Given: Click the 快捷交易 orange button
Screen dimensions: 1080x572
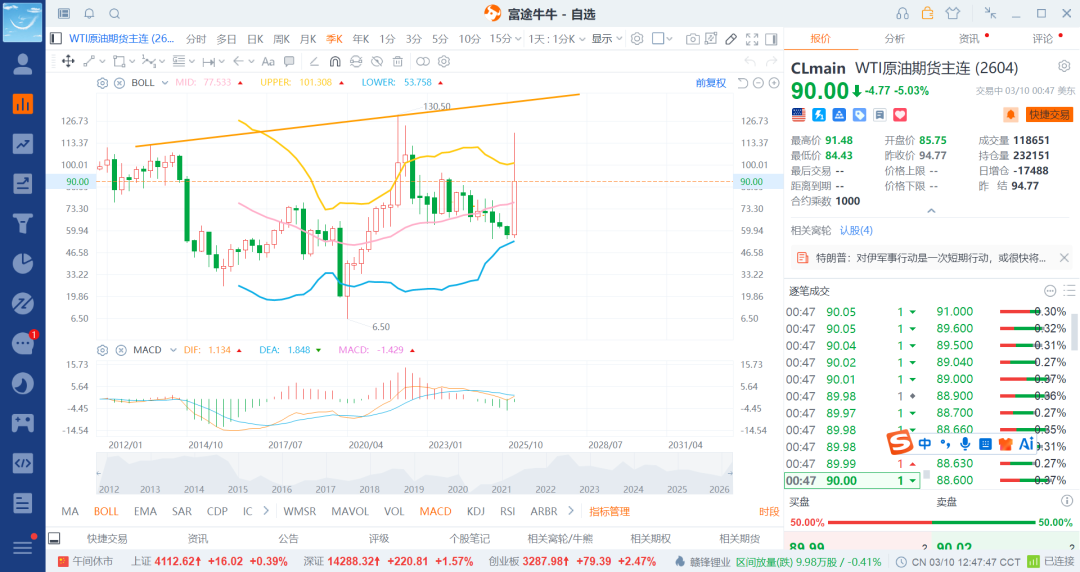Looking at the screenshot, I should (x=1049, y=115).
